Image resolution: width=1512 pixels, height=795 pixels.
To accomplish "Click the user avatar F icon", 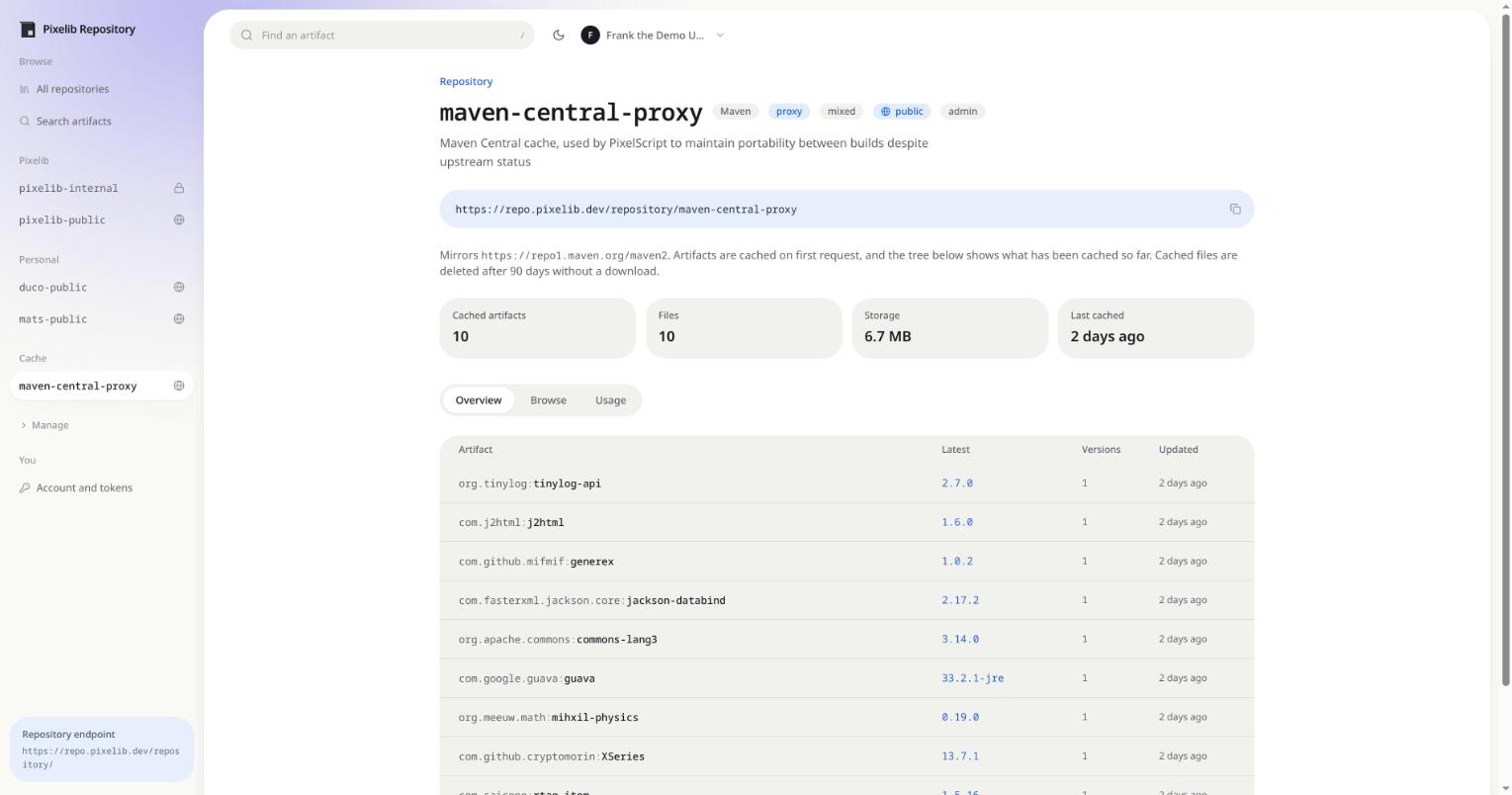I will click(590, 35).
